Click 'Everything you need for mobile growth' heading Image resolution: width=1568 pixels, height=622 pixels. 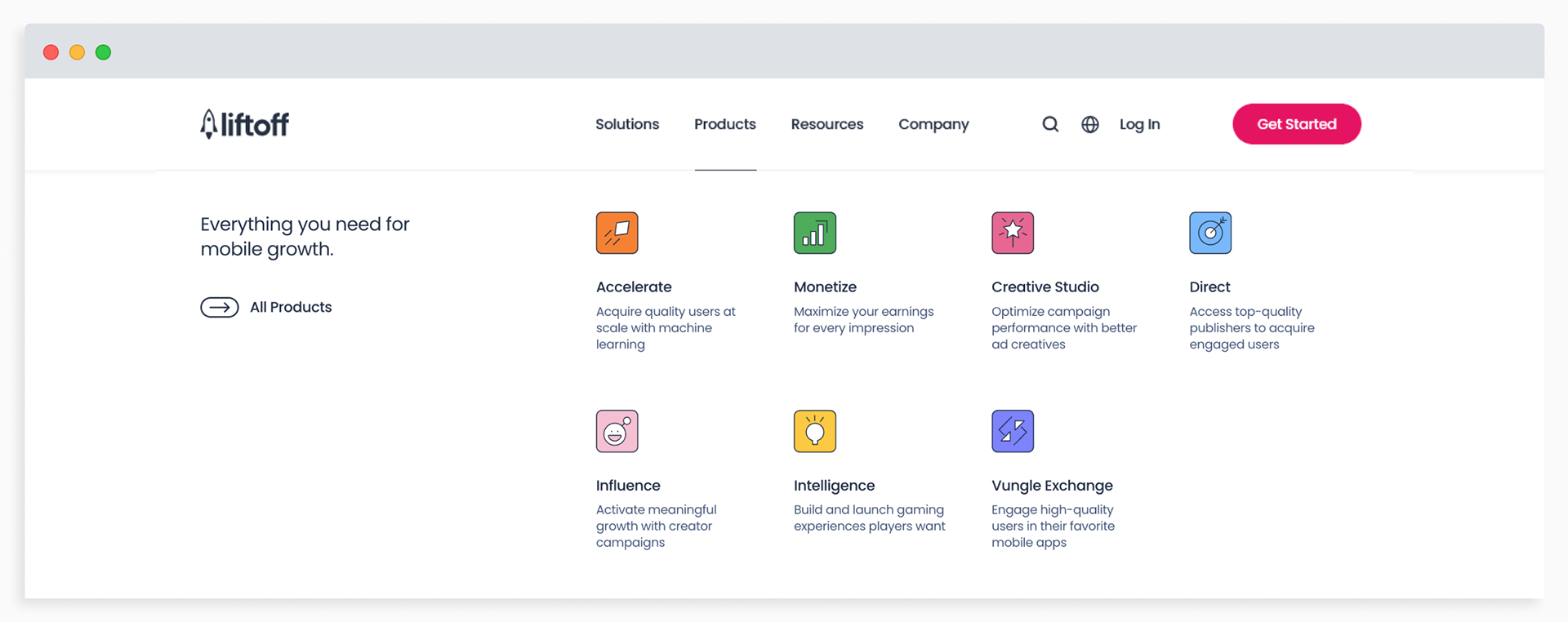305,236
